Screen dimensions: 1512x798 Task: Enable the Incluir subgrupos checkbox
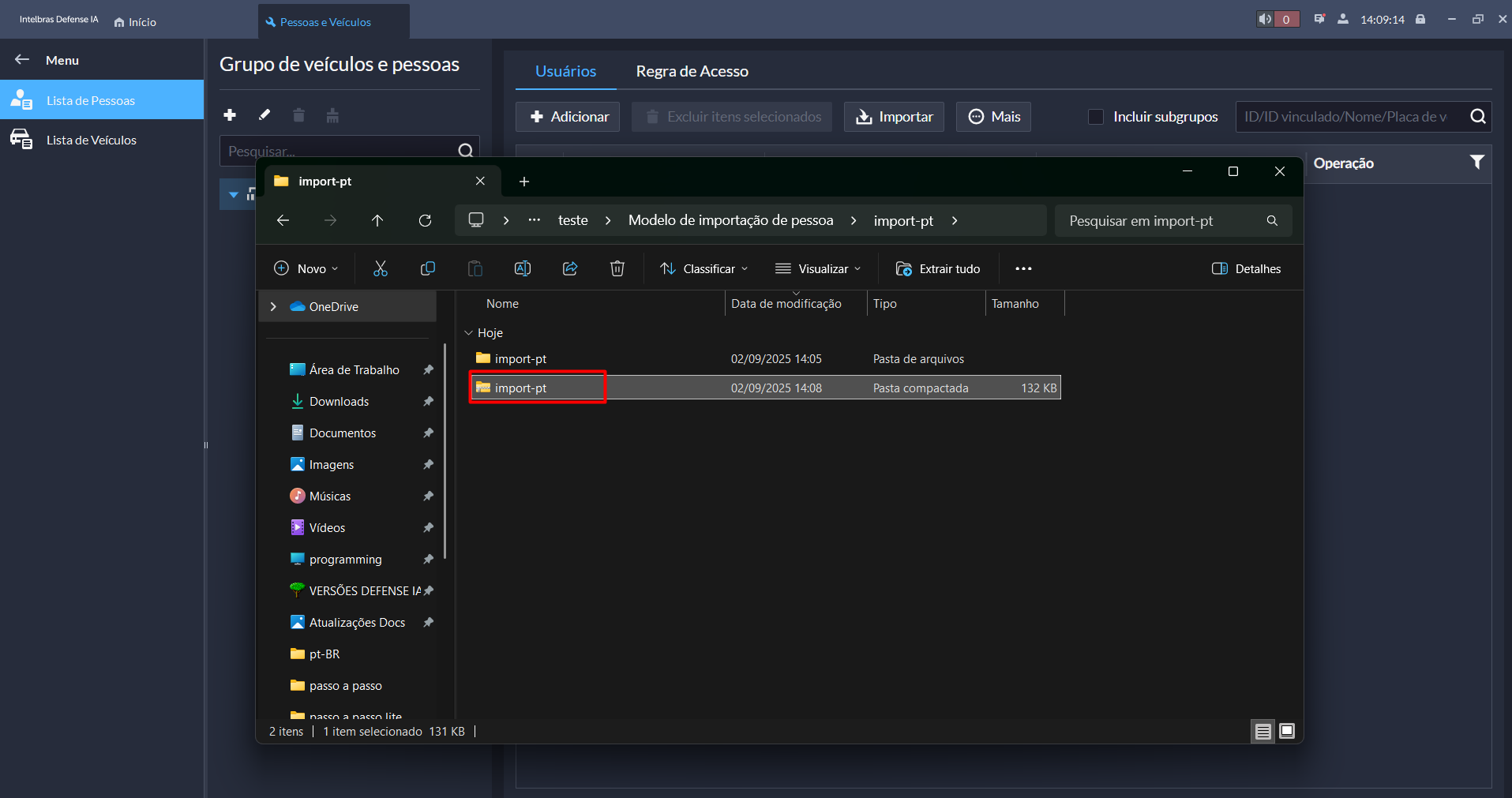click(x=1096, y=117)
